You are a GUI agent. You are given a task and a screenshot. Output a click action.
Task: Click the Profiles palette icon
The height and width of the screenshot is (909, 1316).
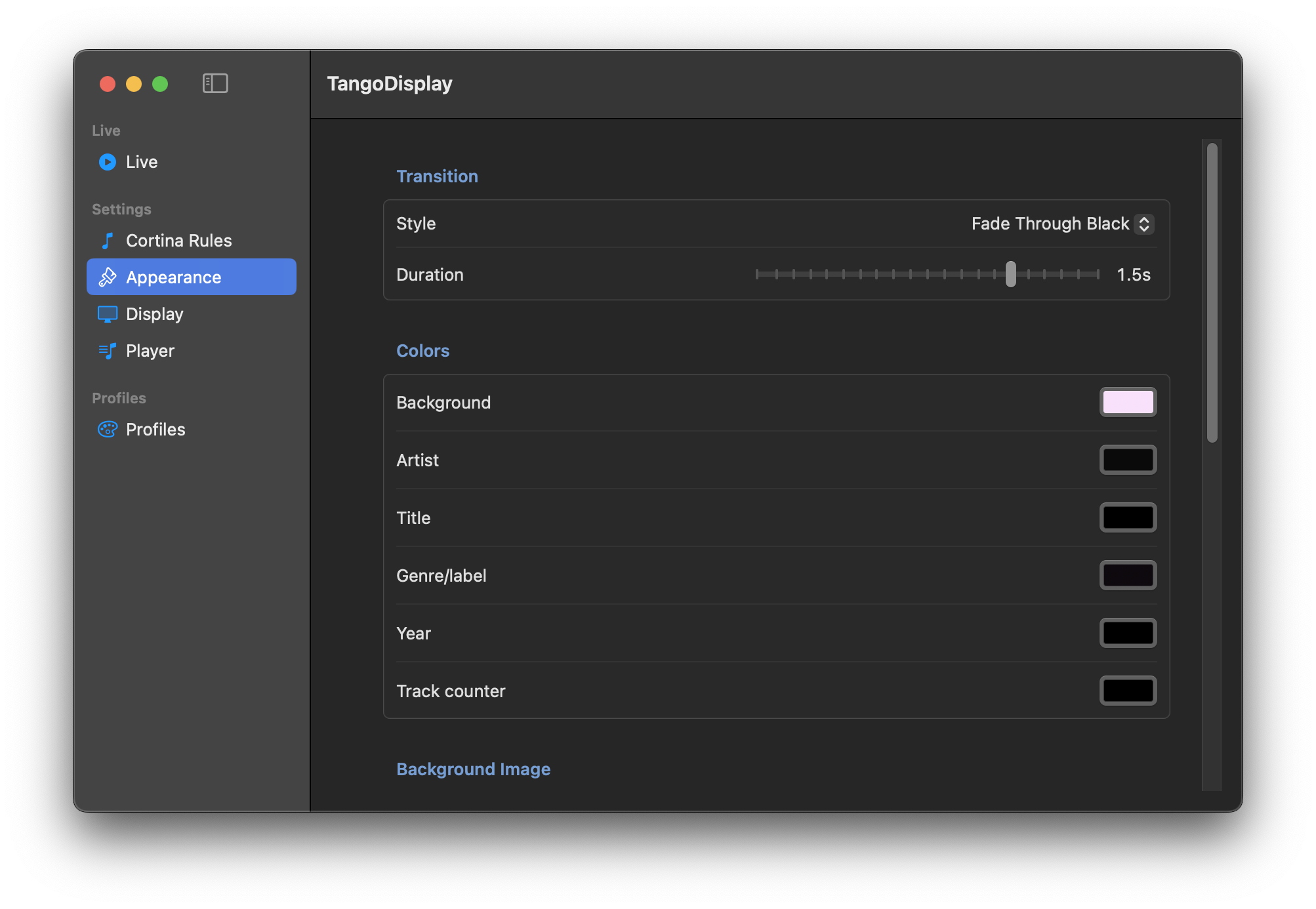pos(108,430)
